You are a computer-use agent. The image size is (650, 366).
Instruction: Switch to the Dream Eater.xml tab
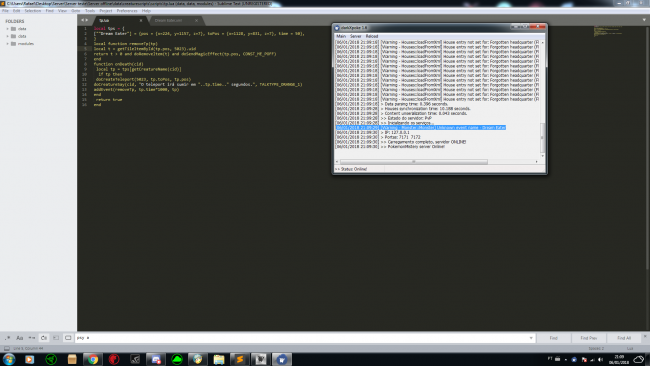174,20
